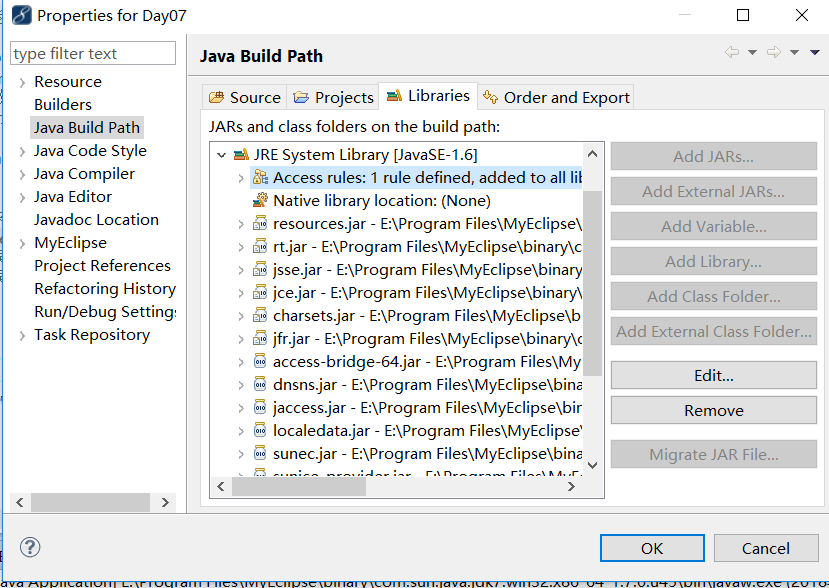This screenshot has height=588, width=829.
Task: Click the jsse.jar file icon
Action: pyautogui.click(x=260, y=270)
